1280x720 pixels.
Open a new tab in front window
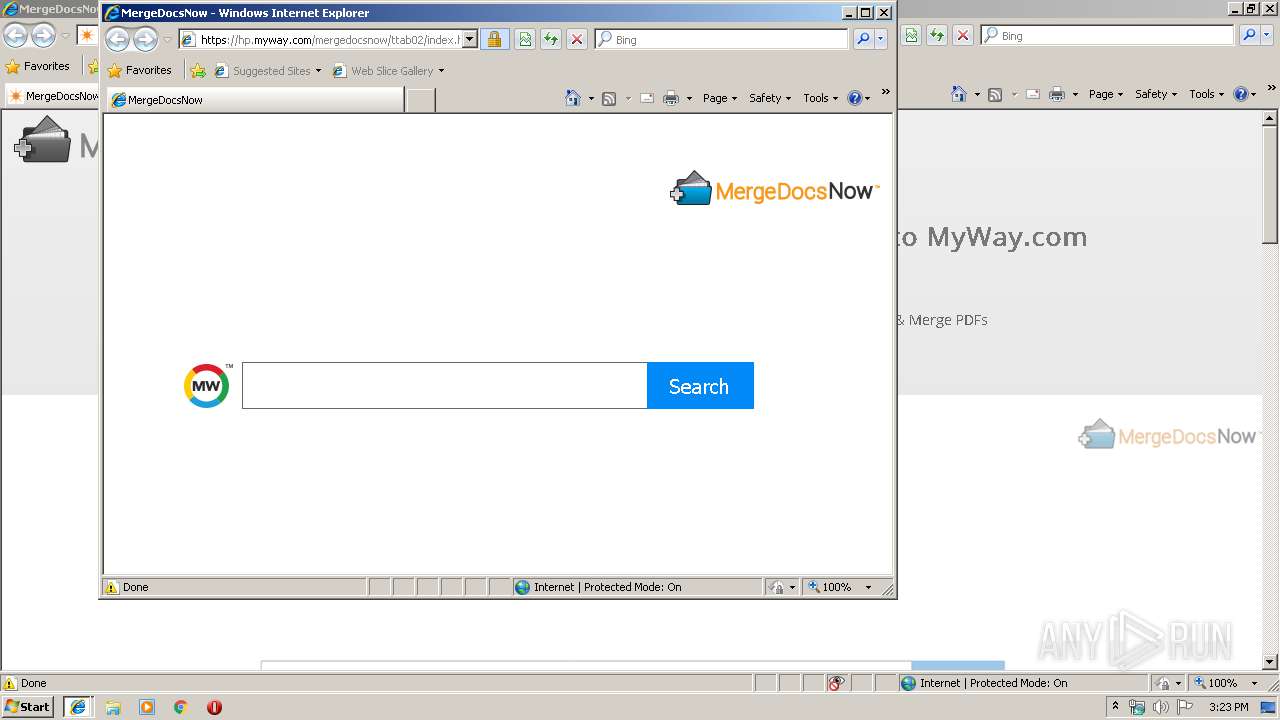pos(420,99)
